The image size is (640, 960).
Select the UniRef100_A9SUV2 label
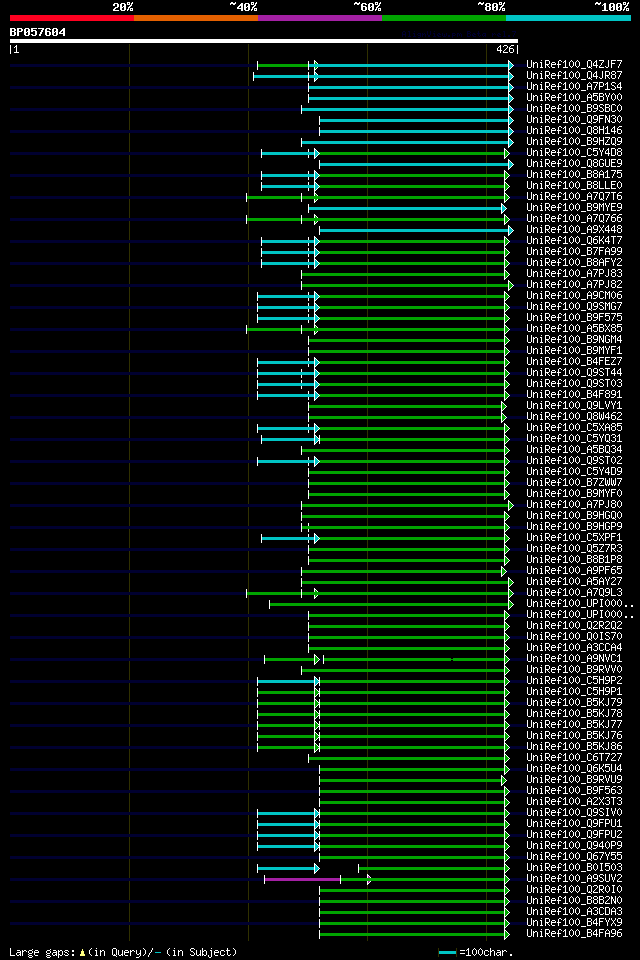coord(574,880)
